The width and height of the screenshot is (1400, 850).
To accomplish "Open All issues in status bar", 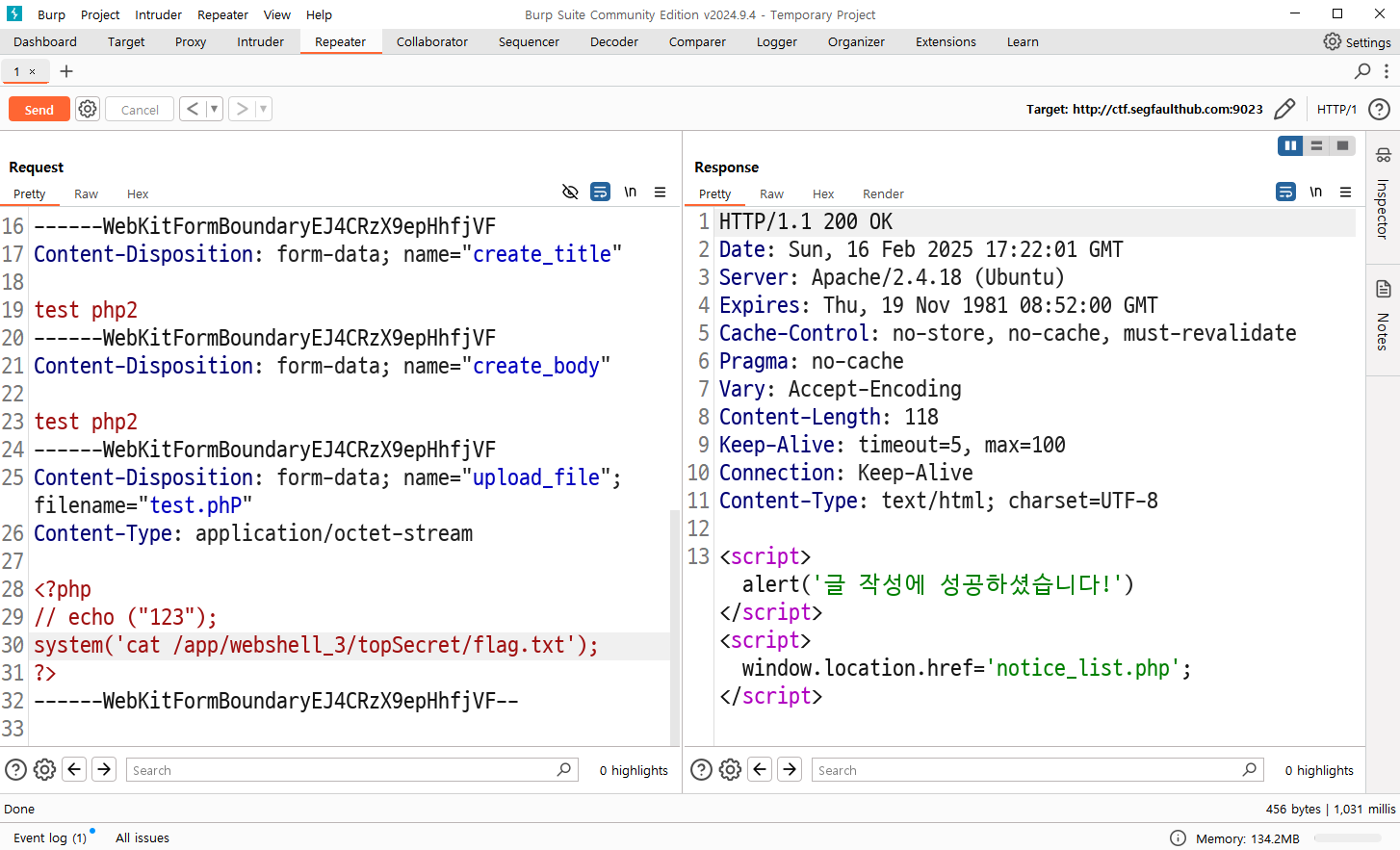I will (x=143, y=837).
